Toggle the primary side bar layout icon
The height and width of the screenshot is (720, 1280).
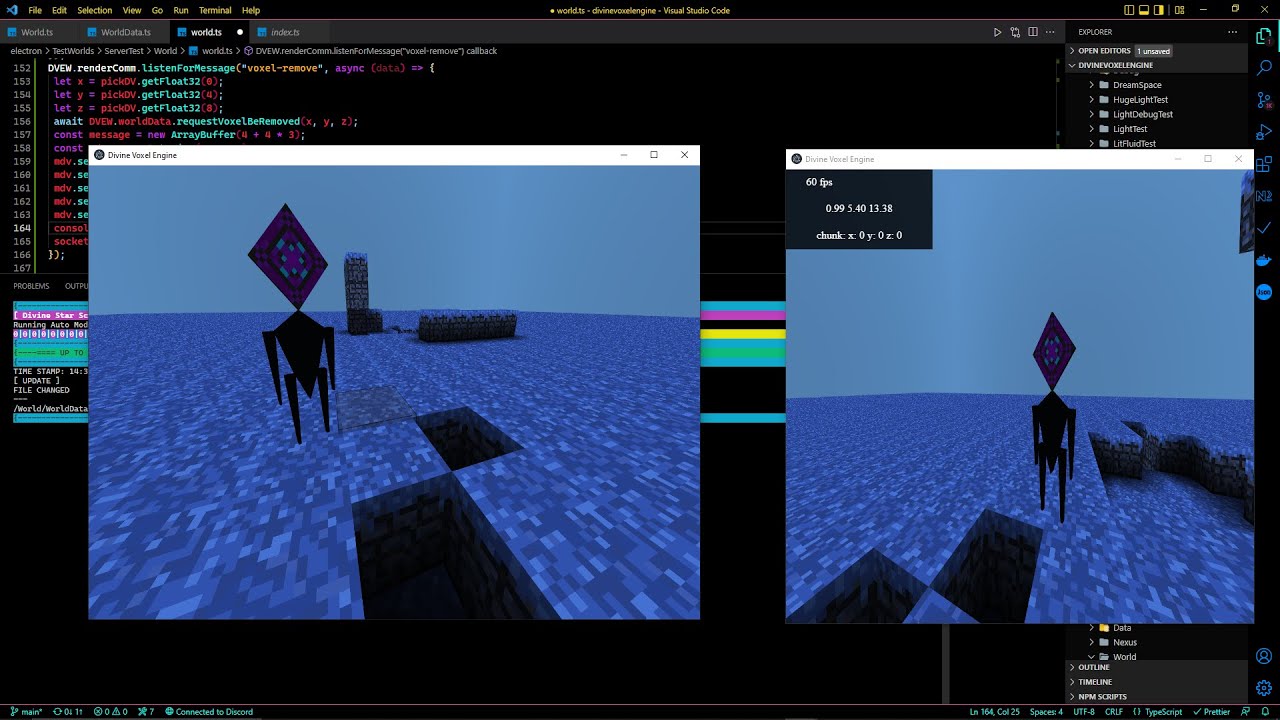(1129, 10)
